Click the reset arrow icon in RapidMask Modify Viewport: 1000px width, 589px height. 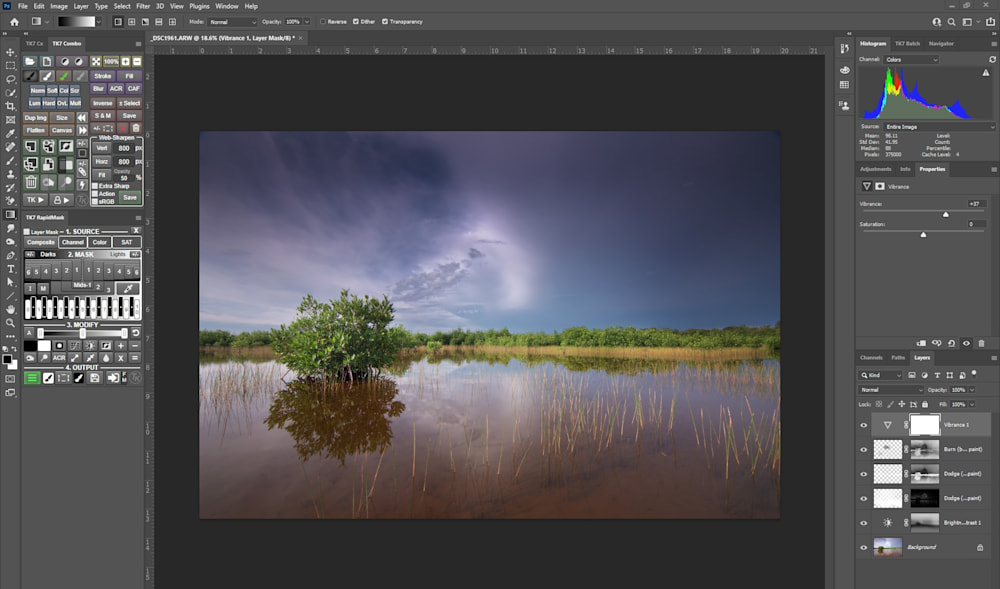(x=135, y=333)
